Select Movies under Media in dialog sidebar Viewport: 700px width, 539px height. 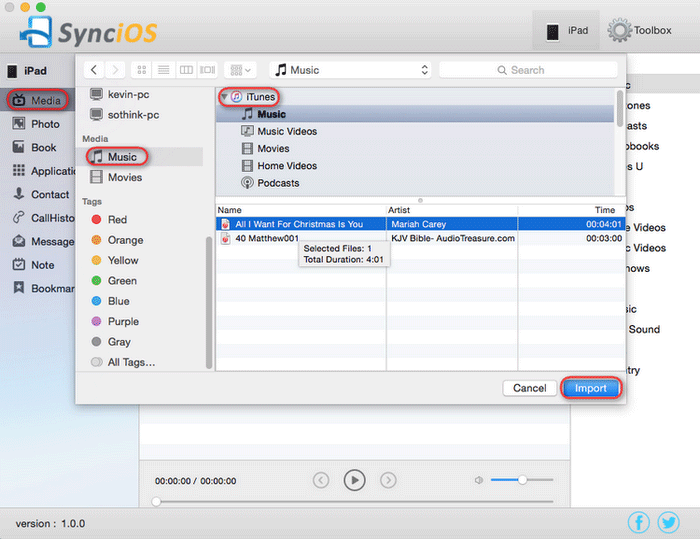click(116, 177)
